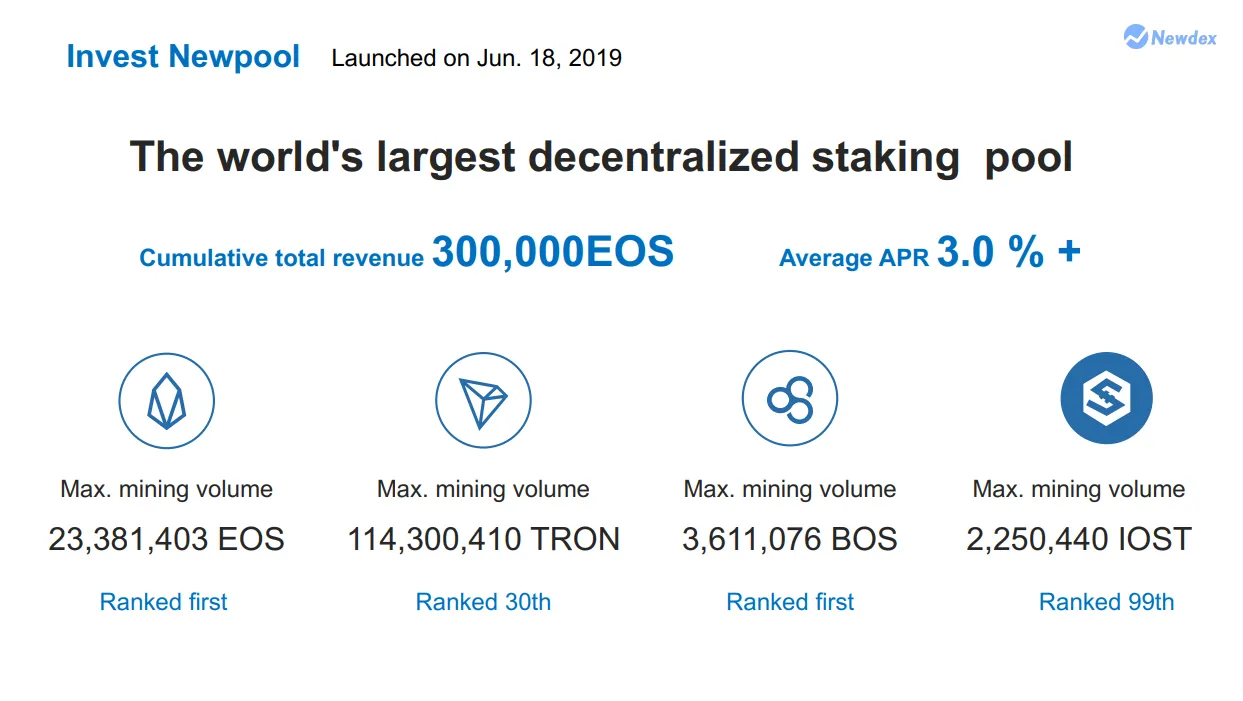The image size is (1243, 701).
Task: Click the EOS diamond logo icon
Action: coord(167,402)
